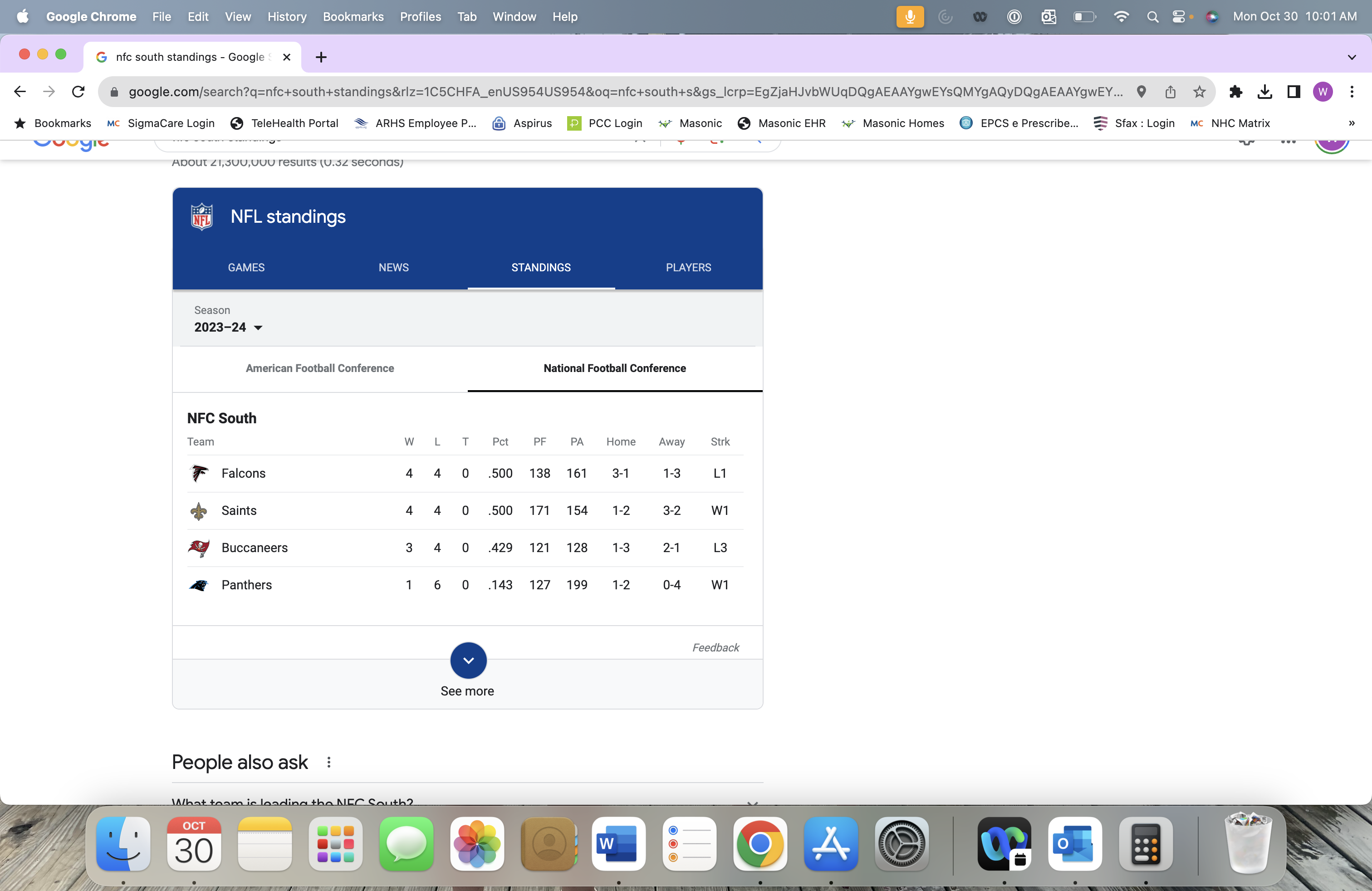Open the Extensions puzzle icon

pyautogui.click(x=1235, y=92)
